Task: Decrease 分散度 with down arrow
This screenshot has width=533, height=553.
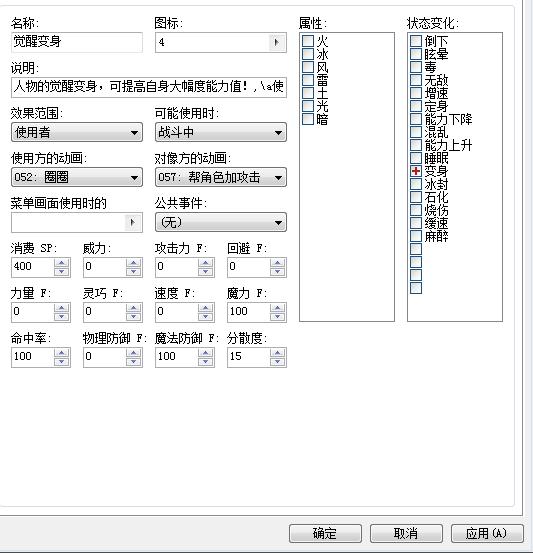Action: pos(277,361)
